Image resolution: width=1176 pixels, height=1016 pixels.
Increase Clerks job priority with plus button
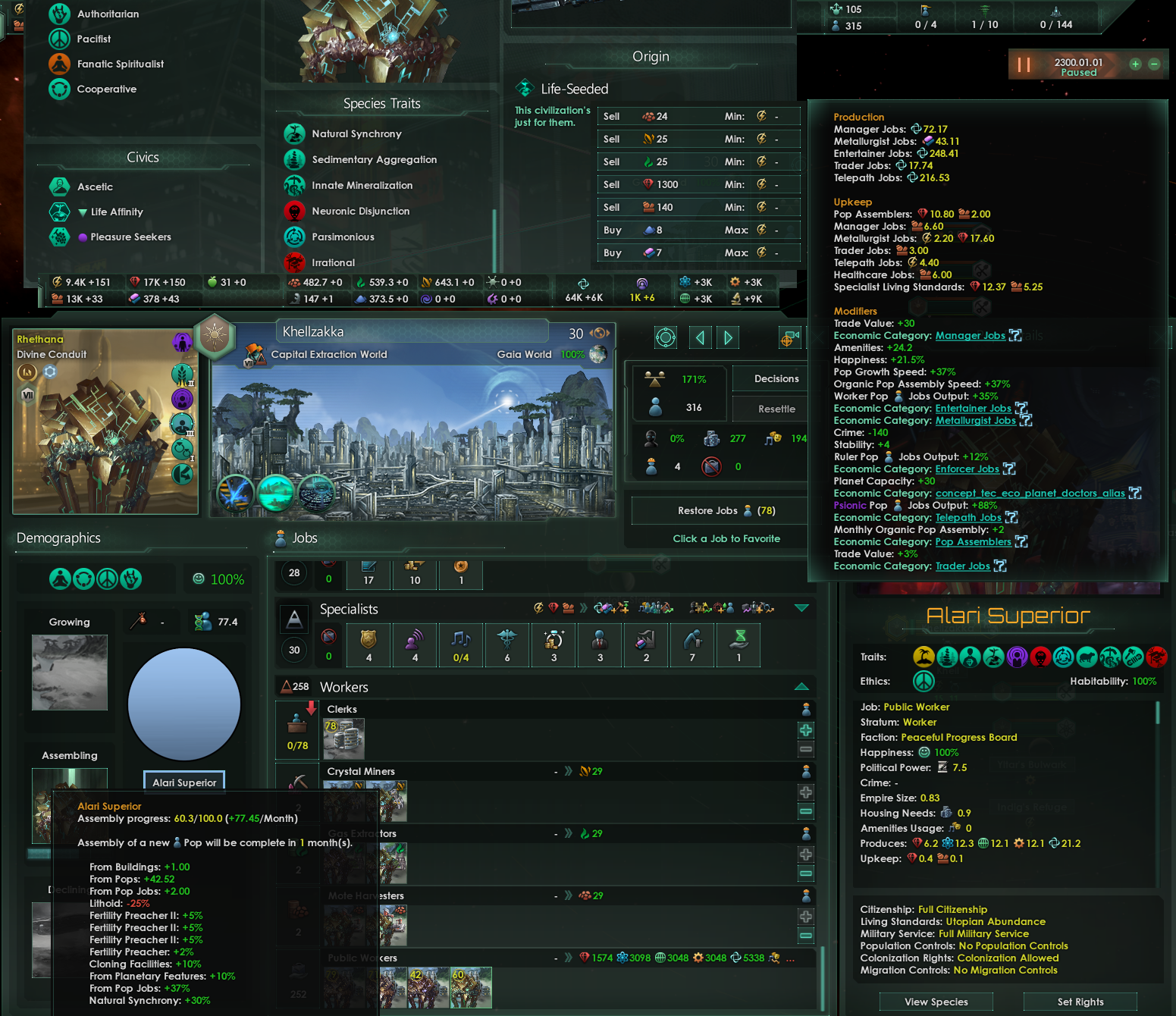pos(806,730)
